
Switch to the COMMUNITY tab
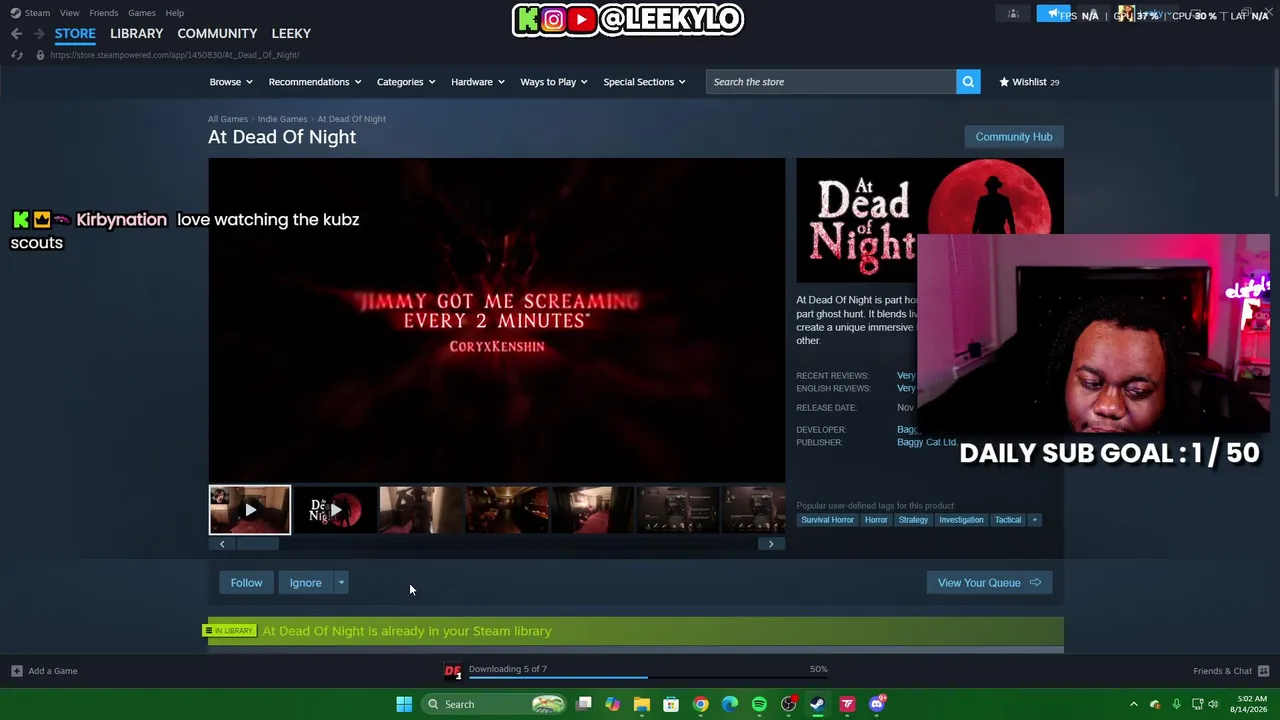coord(217,33)
